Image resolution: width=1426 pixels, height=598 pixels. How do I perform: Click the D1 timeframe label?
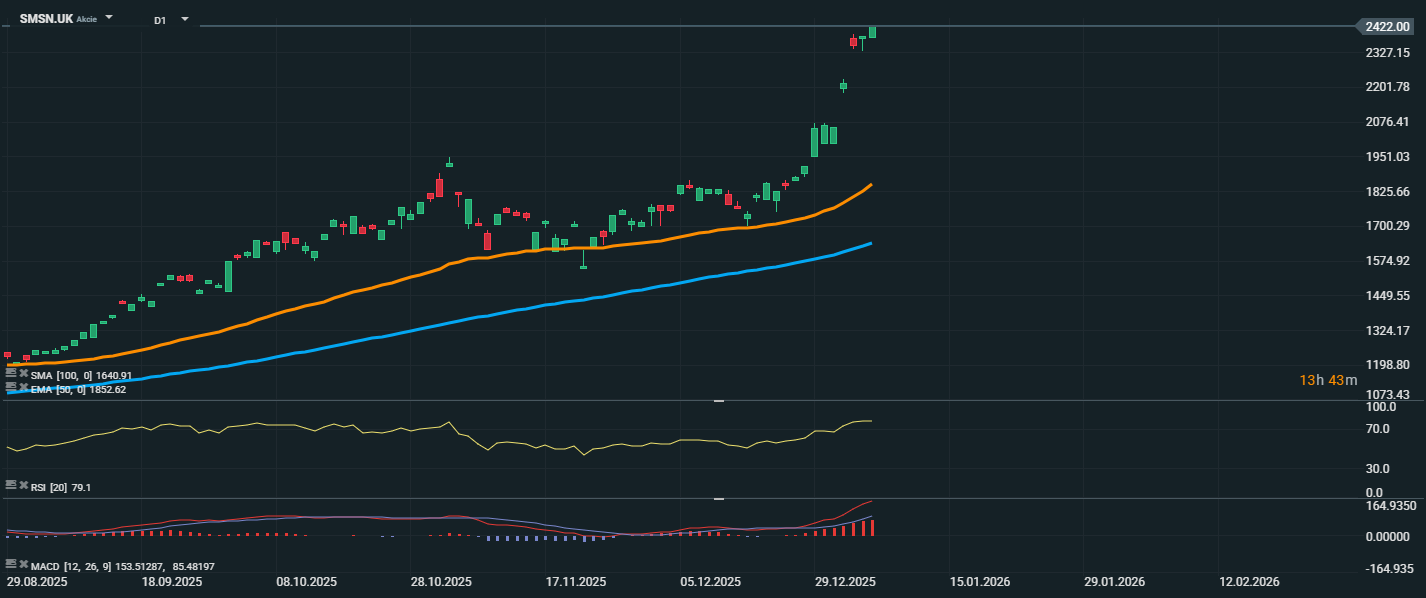point(160,20)
